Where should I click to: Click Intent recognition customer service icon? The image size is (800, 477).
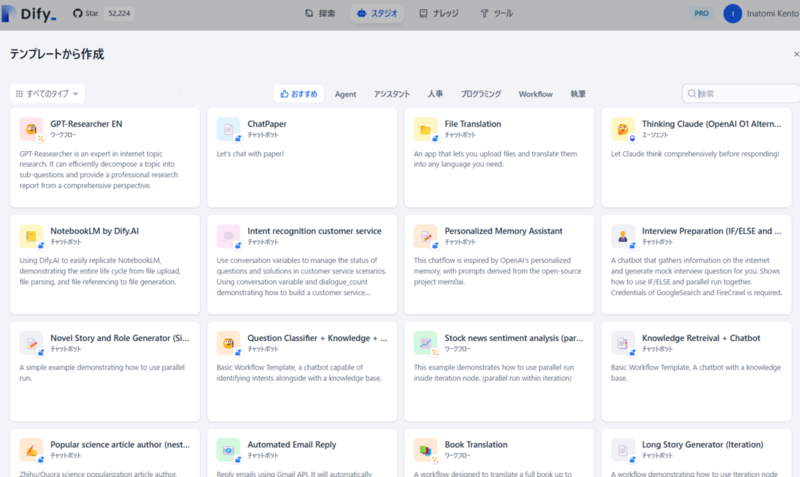point(228,236)
